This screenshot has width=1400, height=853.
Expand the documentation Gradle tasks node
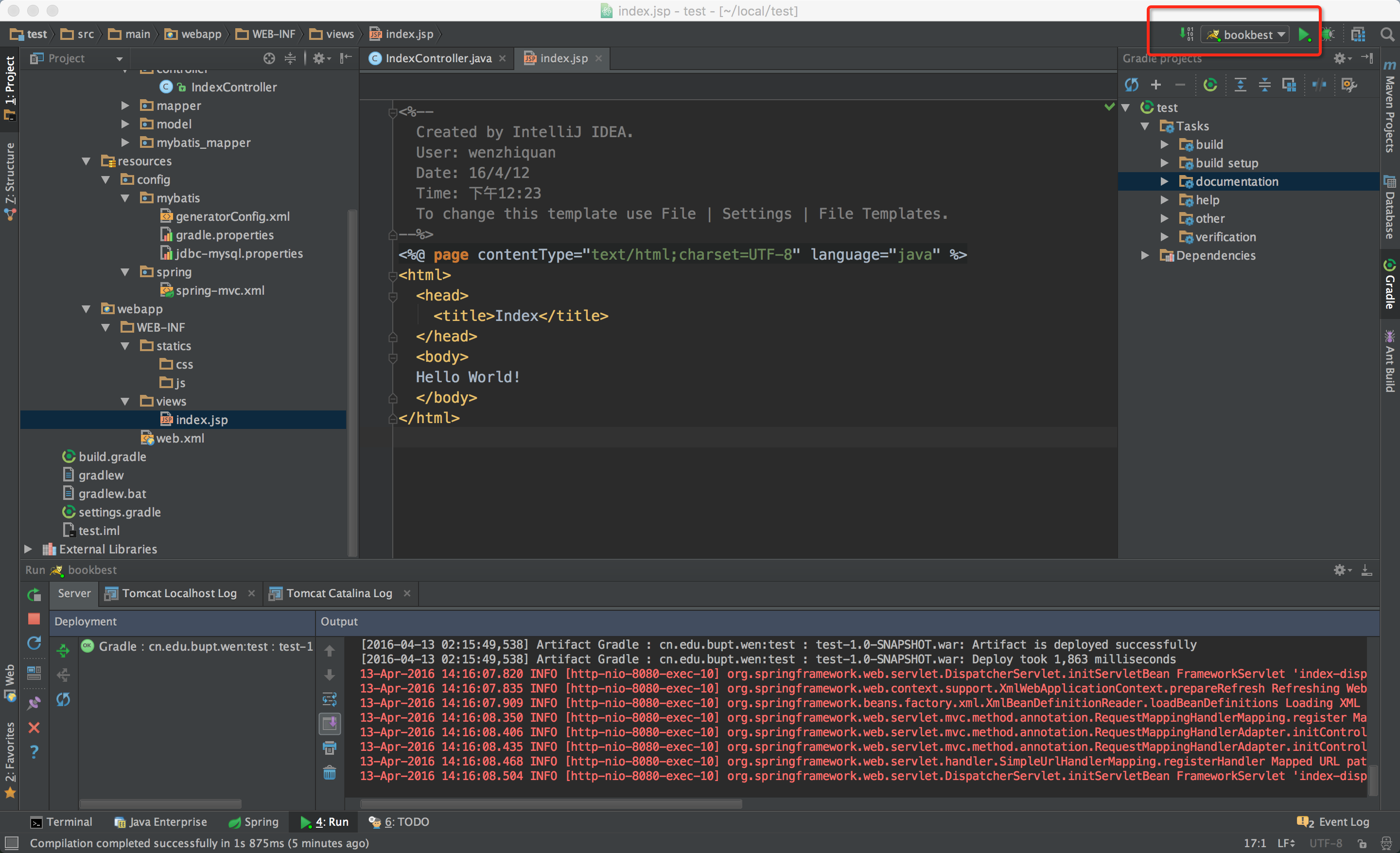click(1164, 182)
